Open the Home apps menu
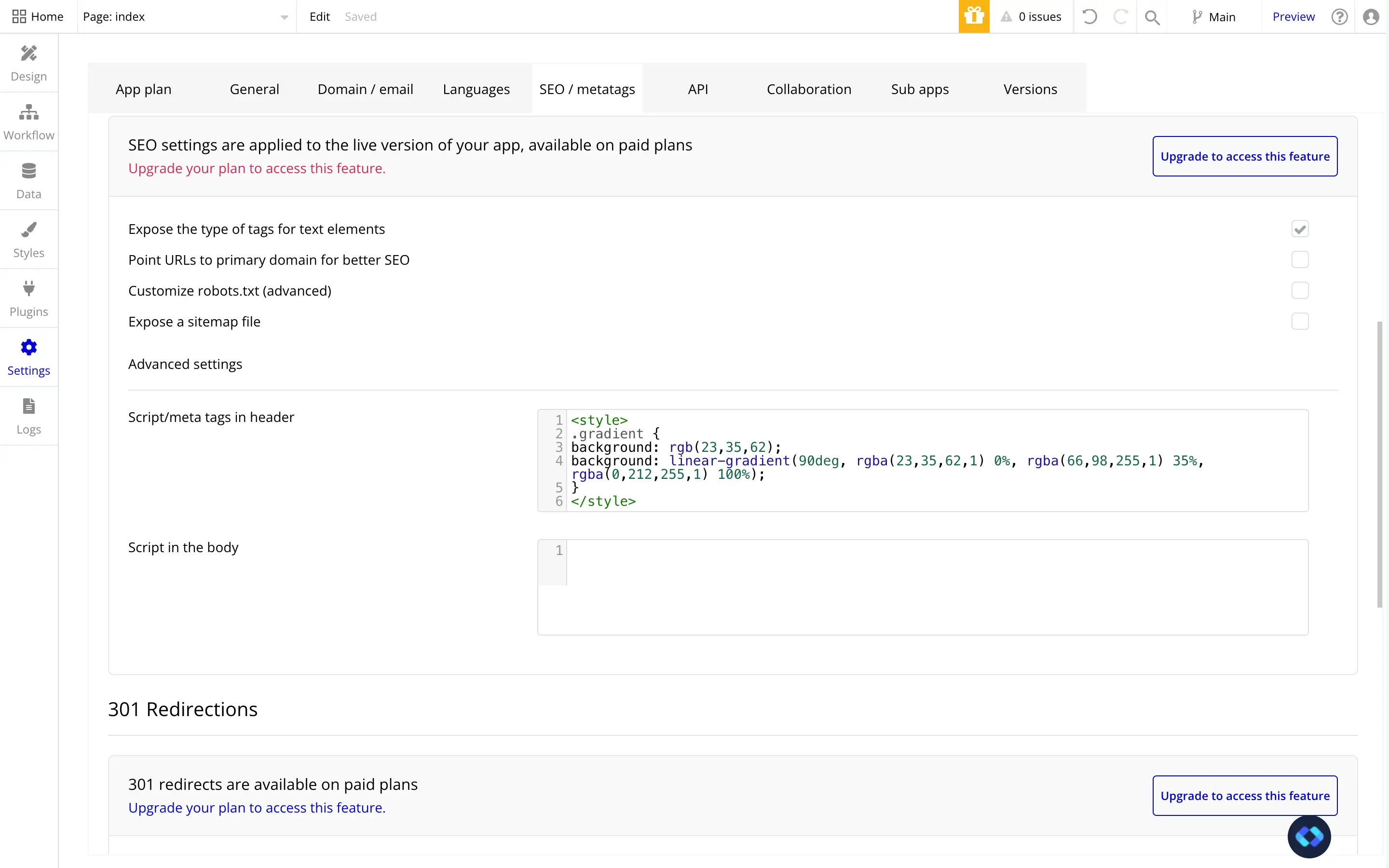Screen dimensions: 1389x868 pos(38,17)
